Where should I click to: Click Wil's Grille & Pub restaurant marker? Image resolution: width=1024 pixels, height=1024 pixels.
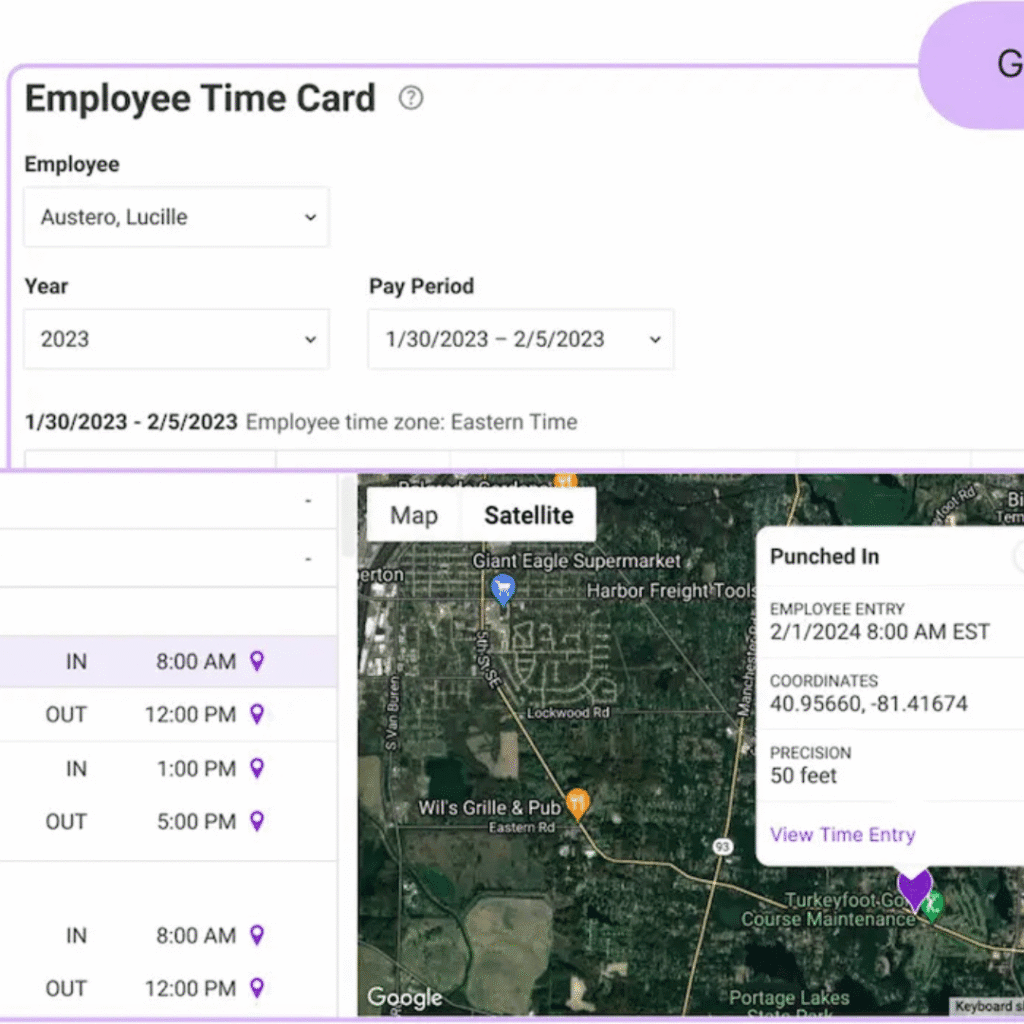(577, 803)
